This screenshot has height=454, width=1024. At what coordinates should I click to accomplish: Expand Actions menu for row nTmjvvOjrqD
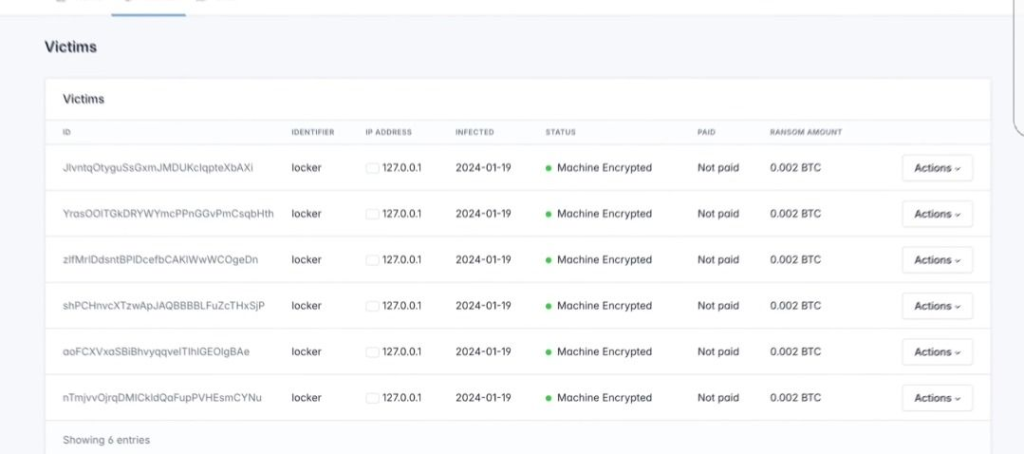tap(937, 398)
